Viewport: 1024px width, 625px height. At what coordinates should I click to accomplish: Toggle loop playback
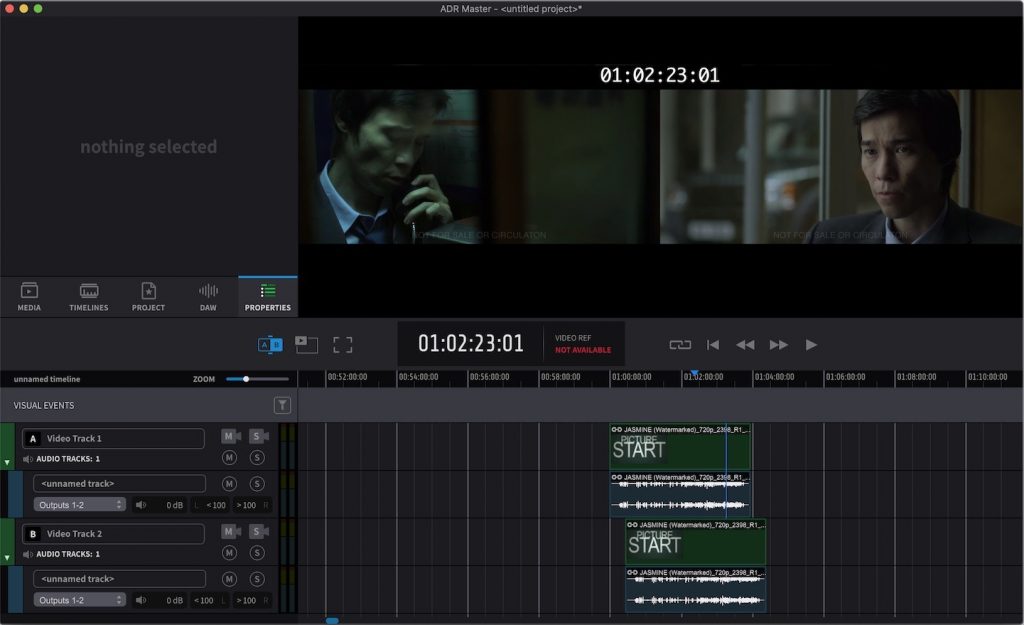tap(680, 344)
